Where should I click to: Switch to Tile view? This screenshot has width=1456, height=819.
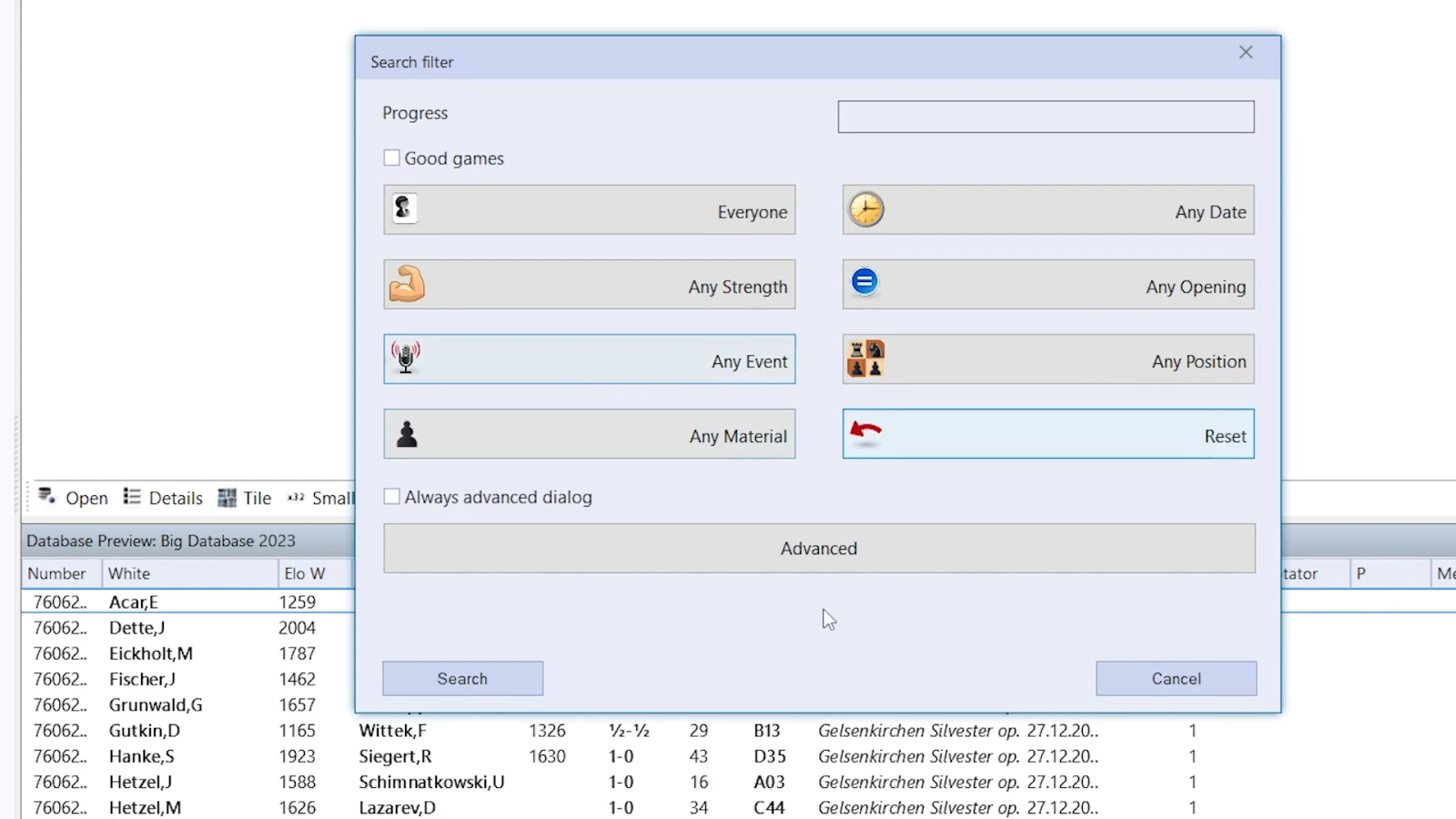(x=245, y=498)
